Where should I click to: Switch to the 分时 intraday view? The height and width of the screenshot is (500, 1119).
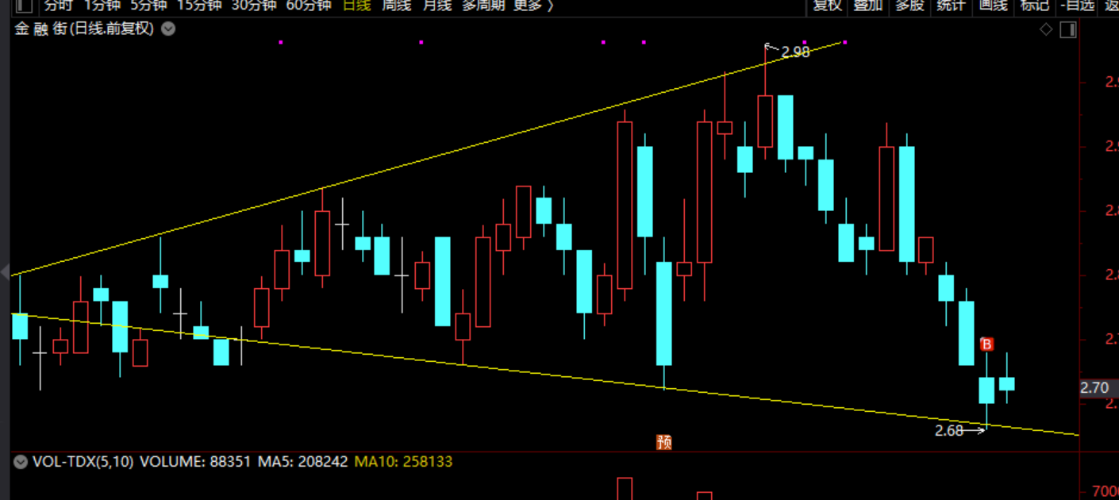59,6
